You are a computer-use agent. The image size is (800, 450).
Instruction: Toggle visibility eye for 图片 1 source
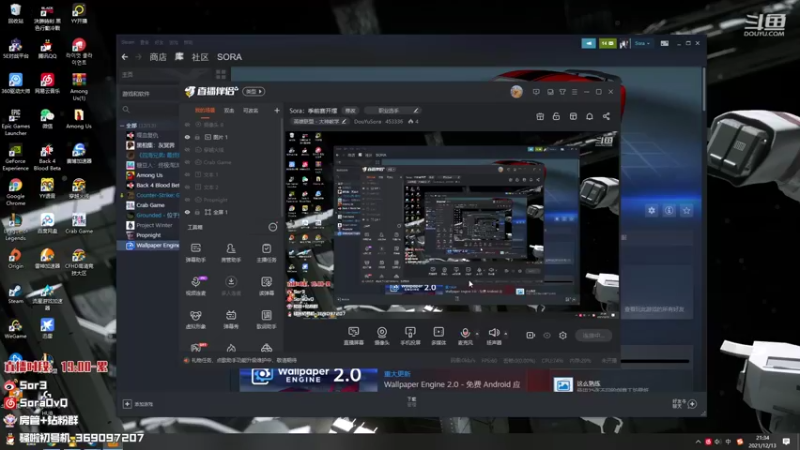tap(187, 137)
